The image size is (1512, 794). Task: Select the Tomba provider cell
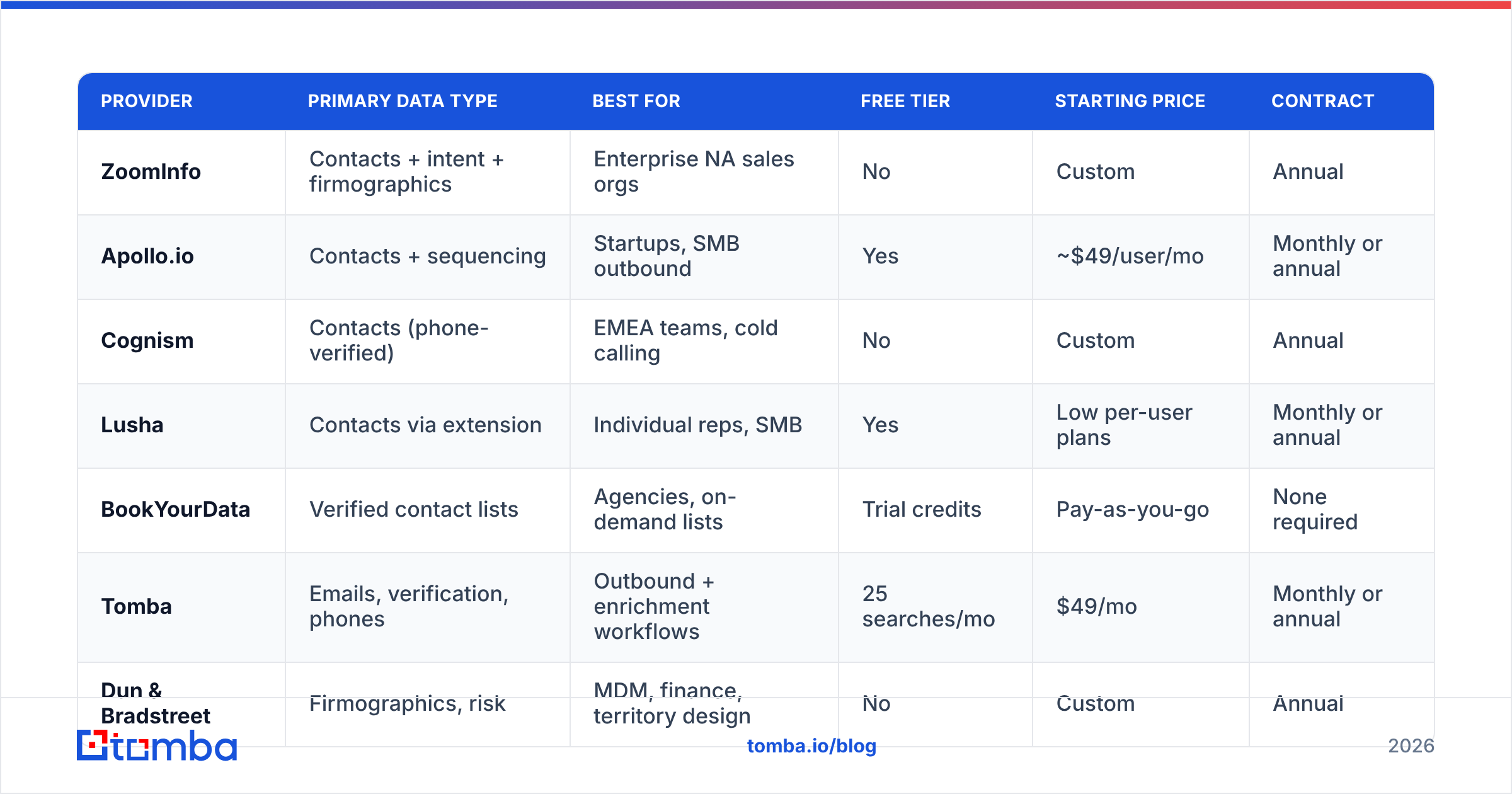point(181,607)
